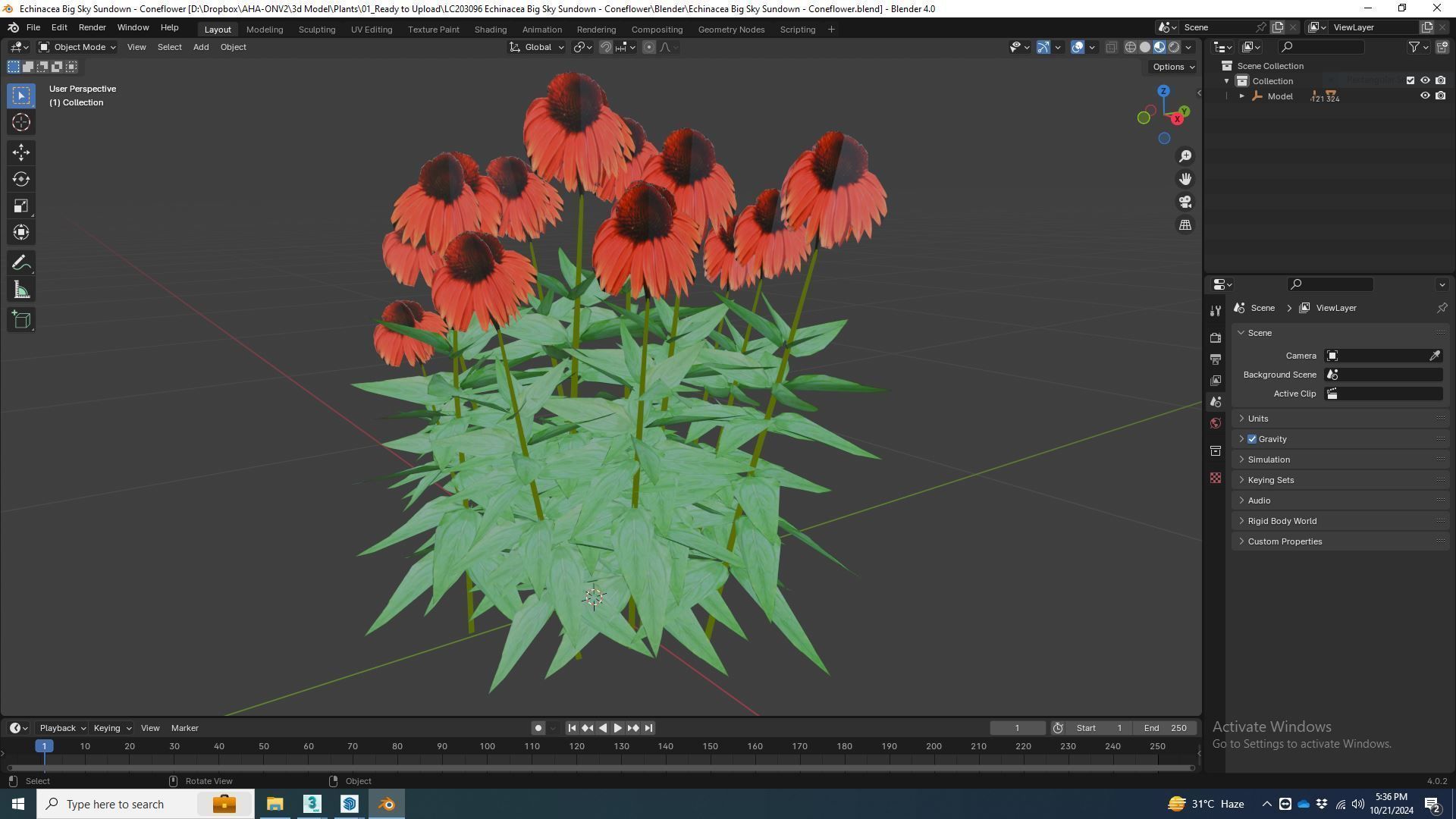1456x819 pixels.
Task: Open the outliner filter dropdown
Action: coord(1418,47)
